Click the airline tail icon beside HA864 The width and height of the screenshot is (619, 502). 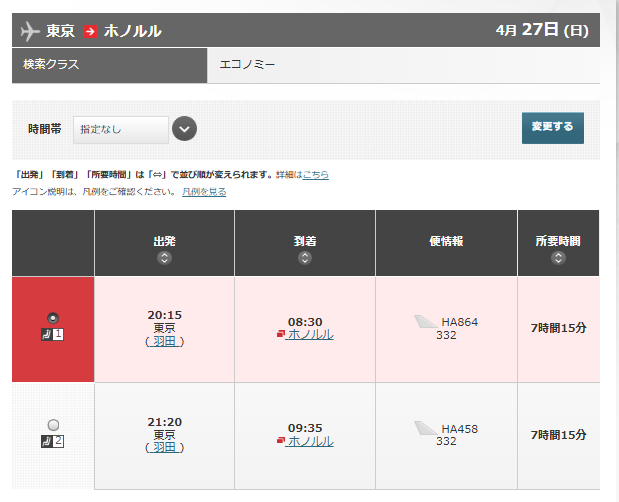(426, 322)
